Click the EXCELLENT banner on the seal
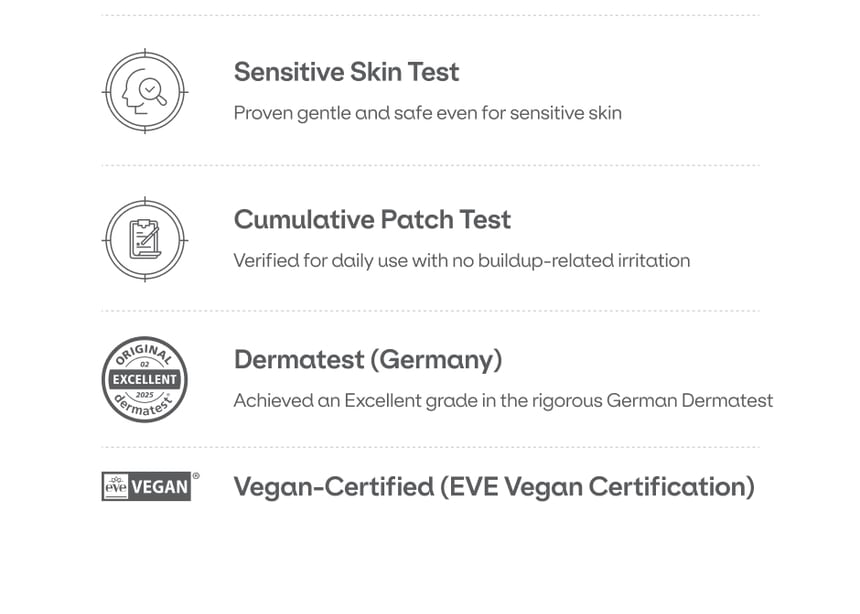The image size is (860, 614). click(x=144, y=379)
